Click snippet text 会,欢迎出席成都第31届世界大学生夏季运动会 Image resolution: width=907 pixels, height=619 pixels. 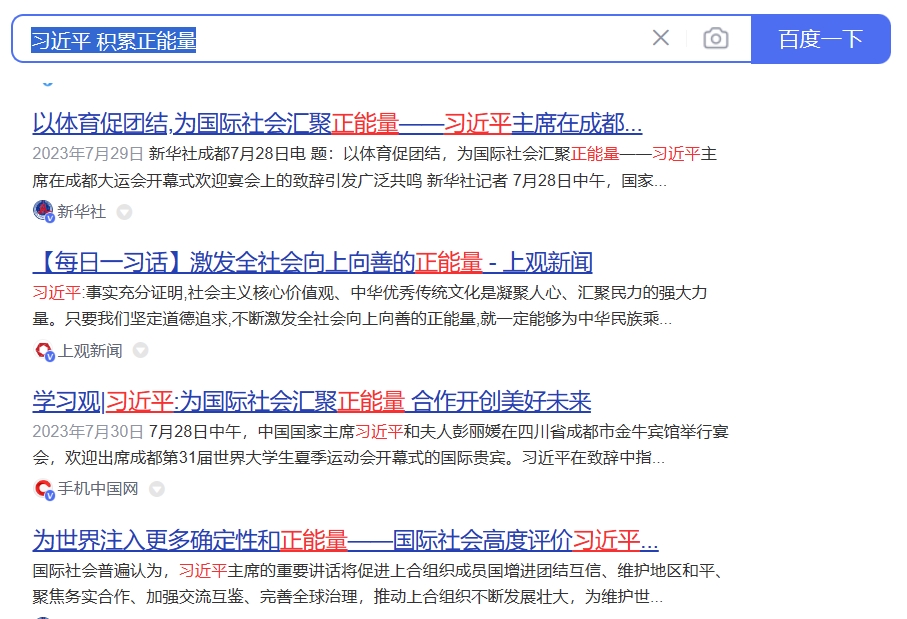(x=202, y=458)
